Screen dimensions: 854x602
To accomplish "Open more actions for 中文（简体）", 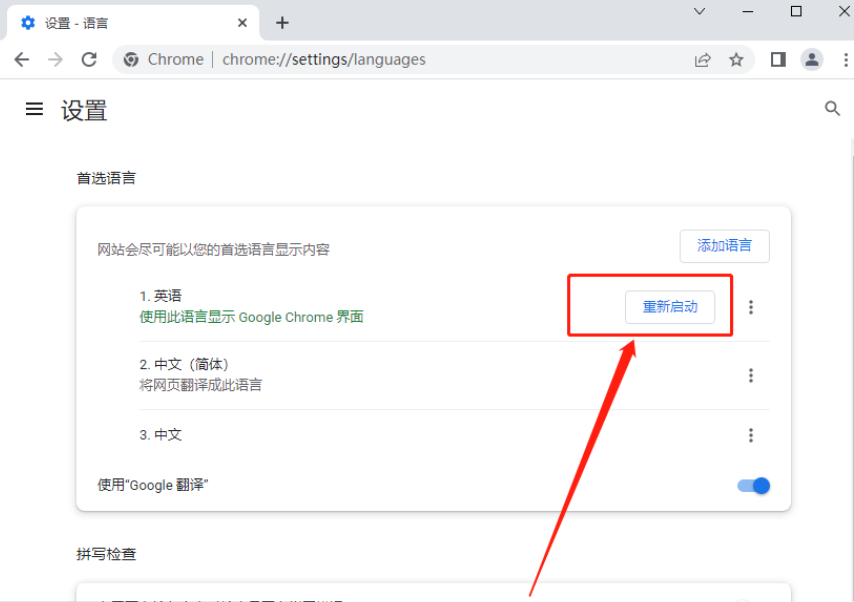I will (x=751, y=375).
